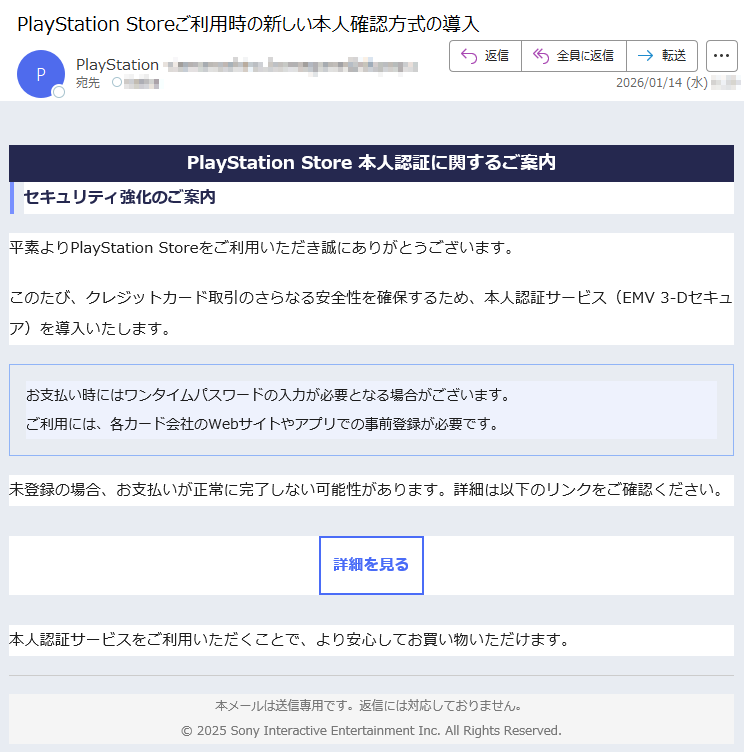
Task: Open the 詳細を見る link button
Action: point(371,565)
